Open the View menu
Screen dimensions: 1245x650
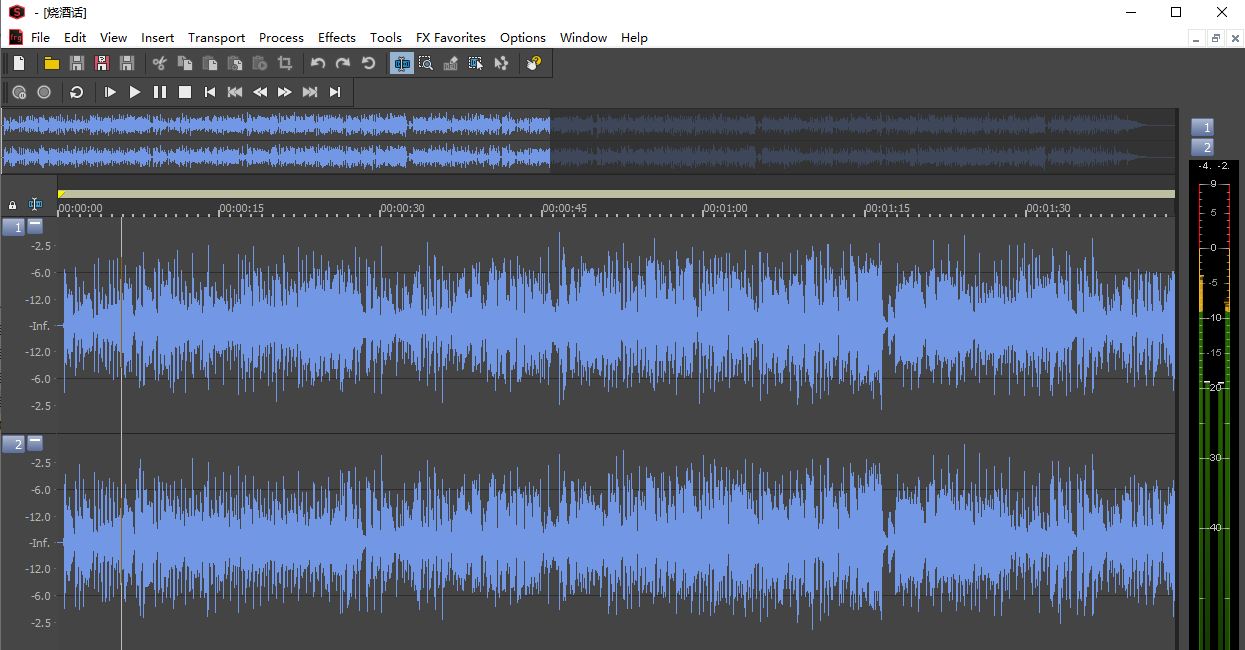(x=114, y=37)
